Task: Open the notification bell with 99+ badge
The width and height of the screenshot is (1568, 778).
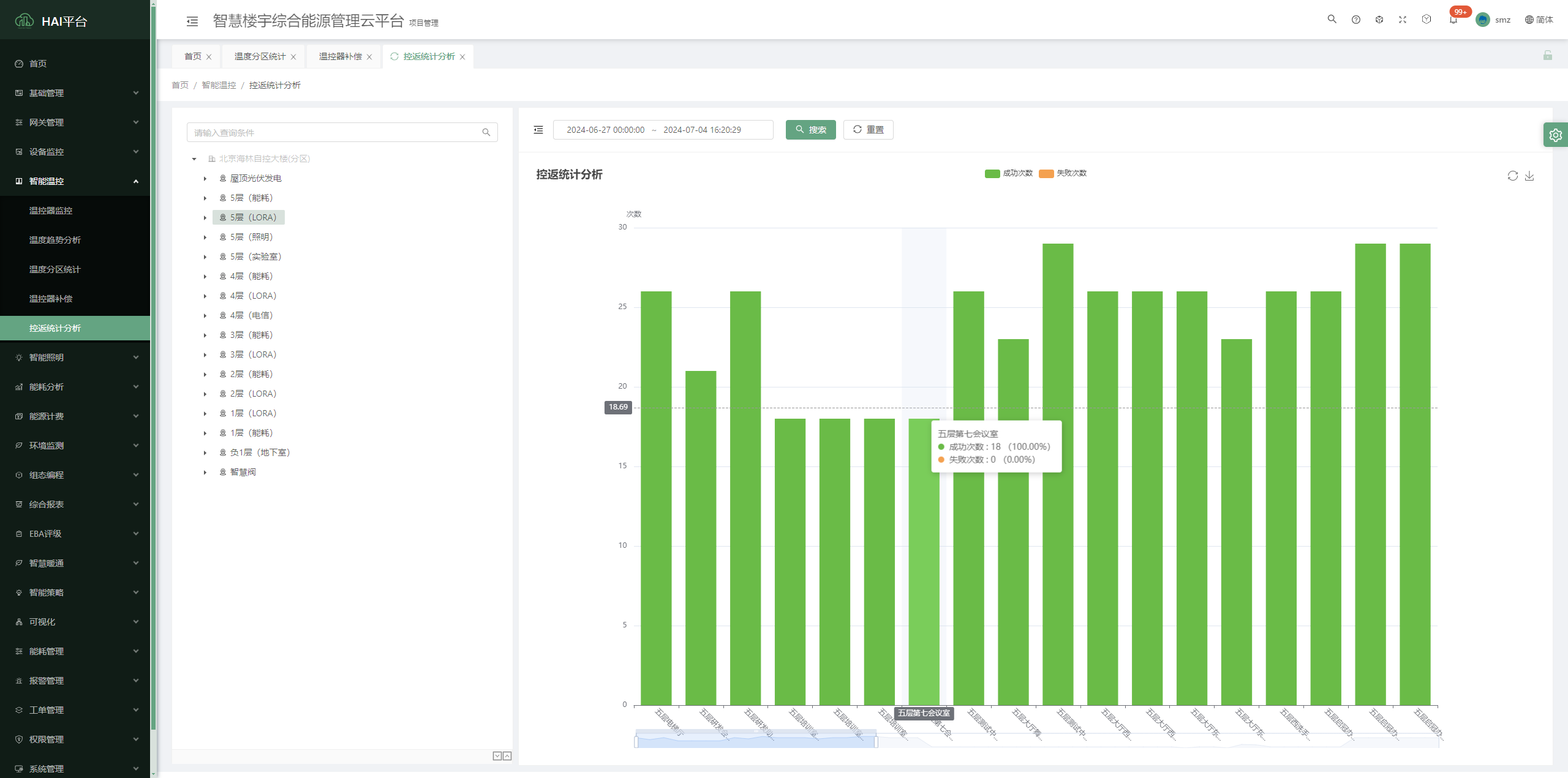Action: 1453,20
